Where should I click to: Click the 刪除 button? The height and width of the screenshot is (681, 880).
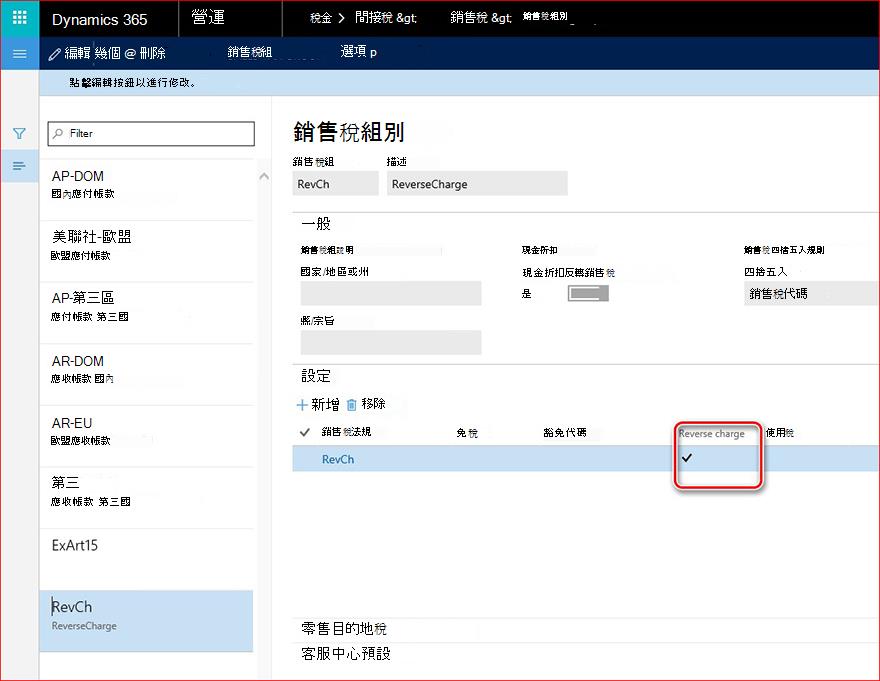coord(152,53)
